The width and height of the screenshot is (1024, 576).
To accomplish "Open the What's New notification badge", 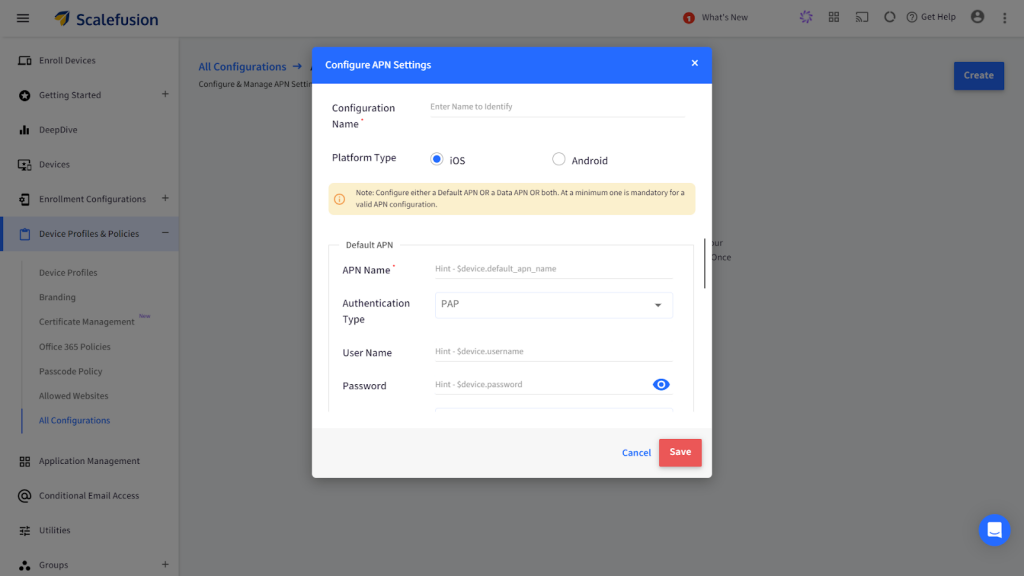I will (688, 18).
